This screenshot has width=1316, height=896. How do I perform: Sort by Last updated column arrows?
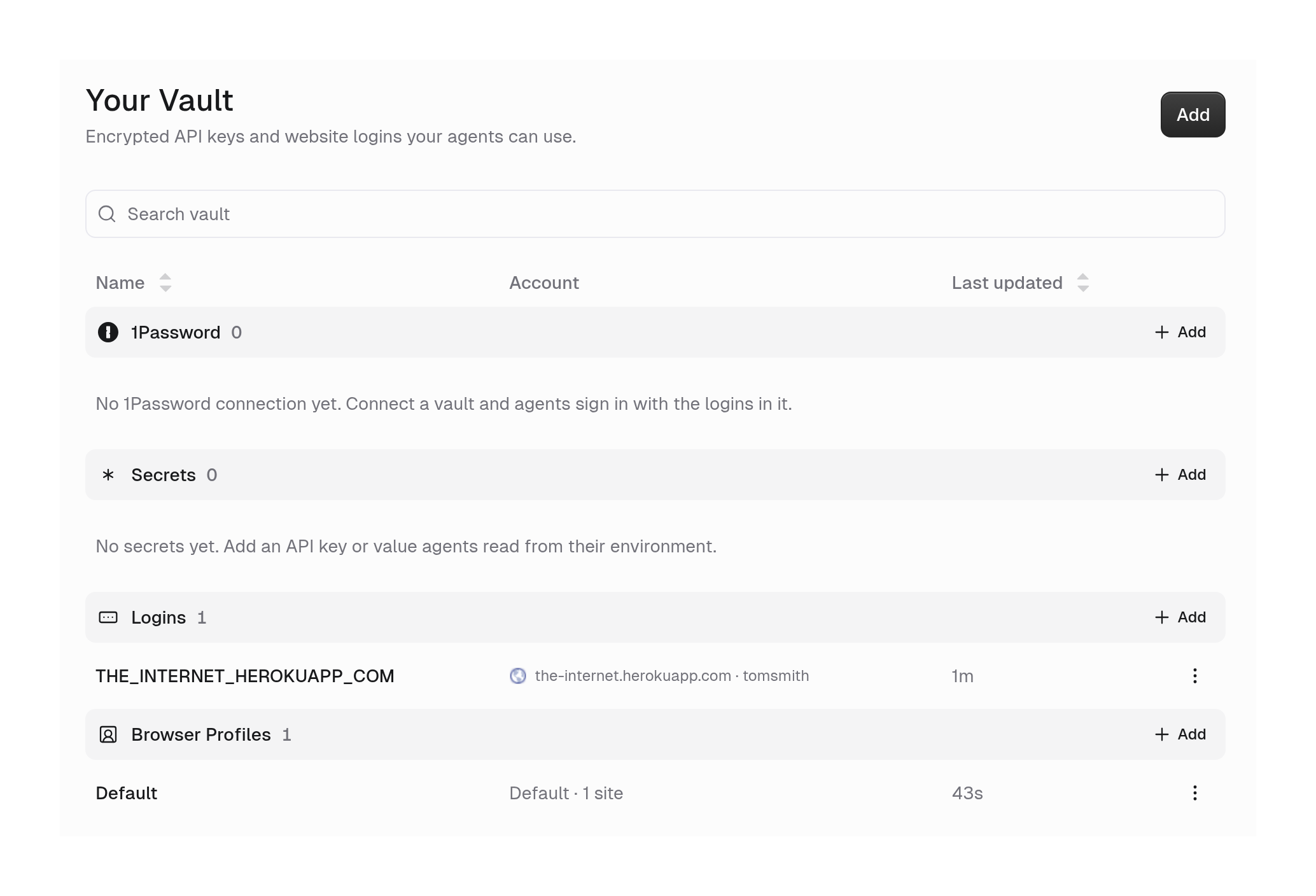1082,283
